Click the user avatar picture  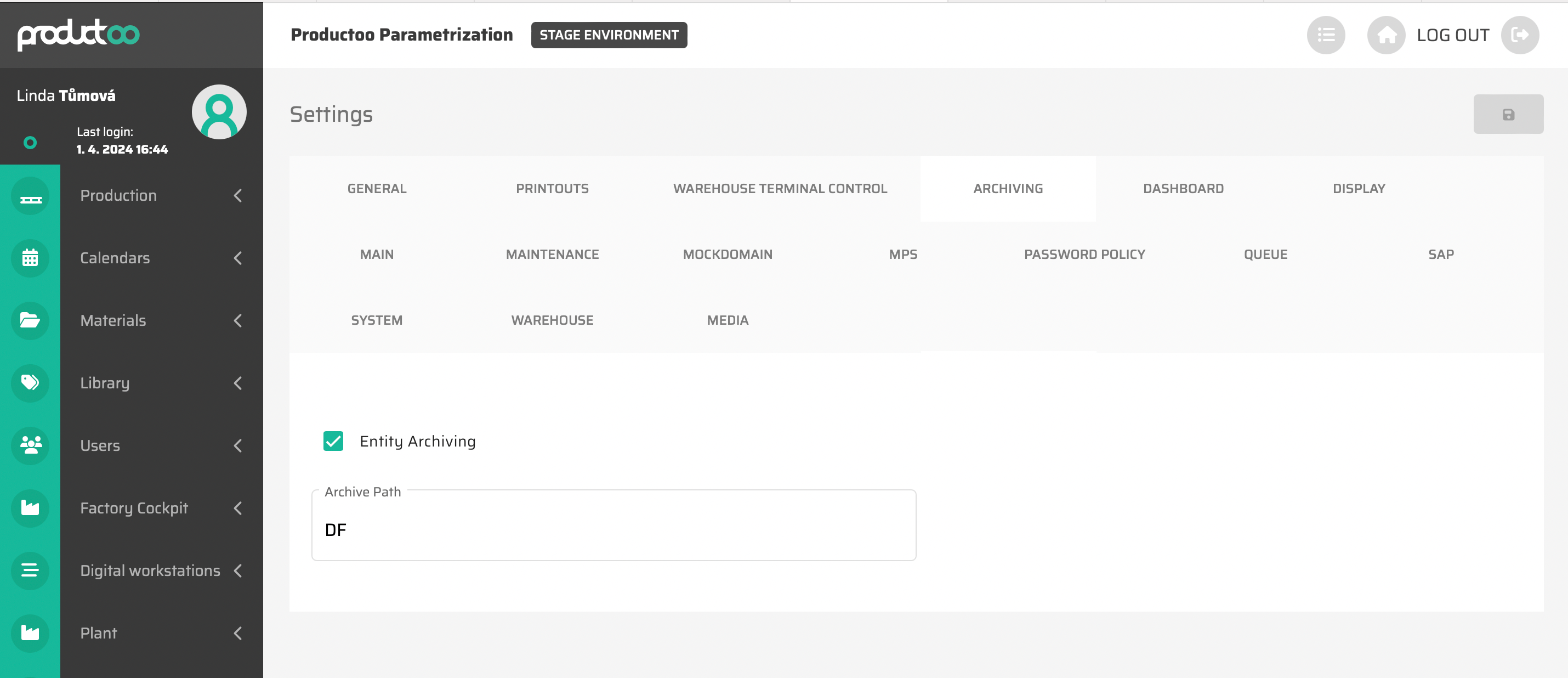[219, 111]
